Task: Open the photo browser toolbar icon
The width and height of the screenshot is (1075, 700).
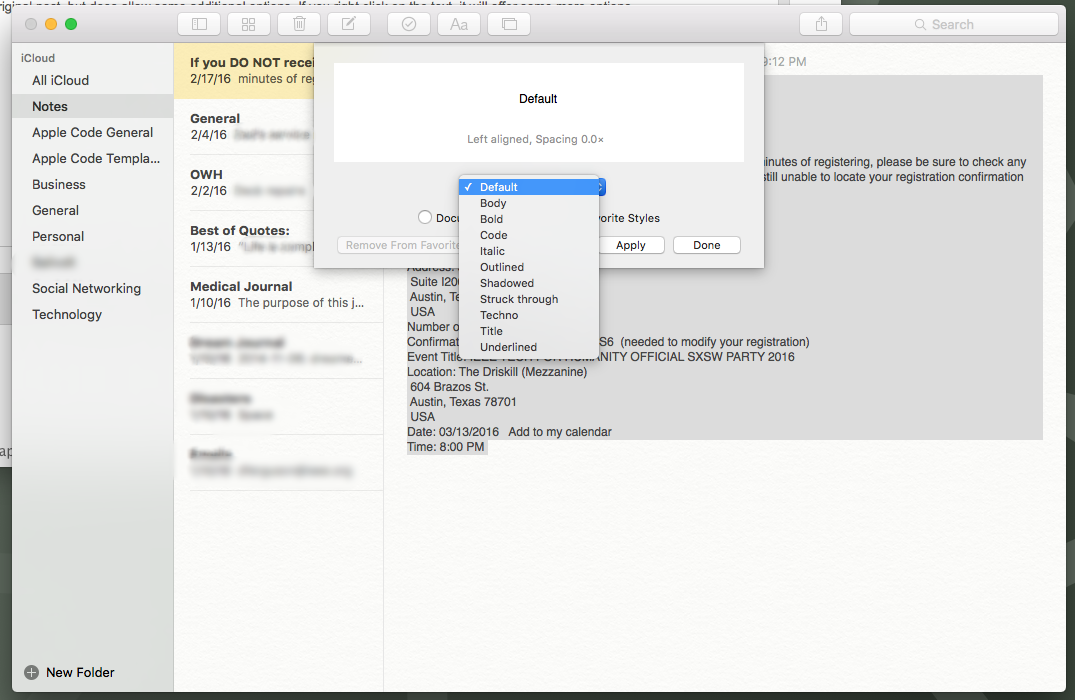Action: (509, 24)
